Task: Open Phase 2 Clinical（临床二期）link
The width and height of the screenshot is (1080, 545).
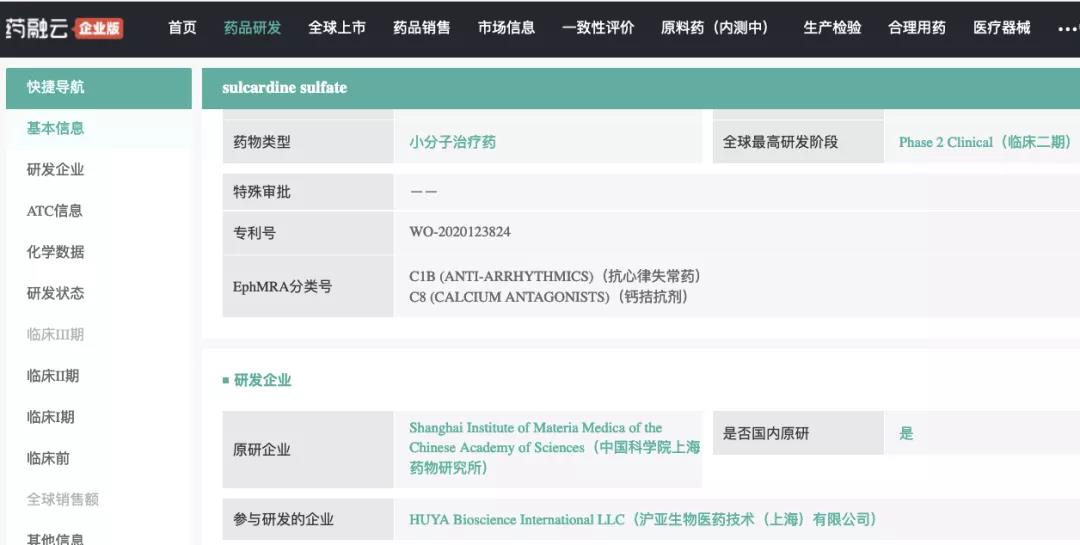Action: click(984, 142)
